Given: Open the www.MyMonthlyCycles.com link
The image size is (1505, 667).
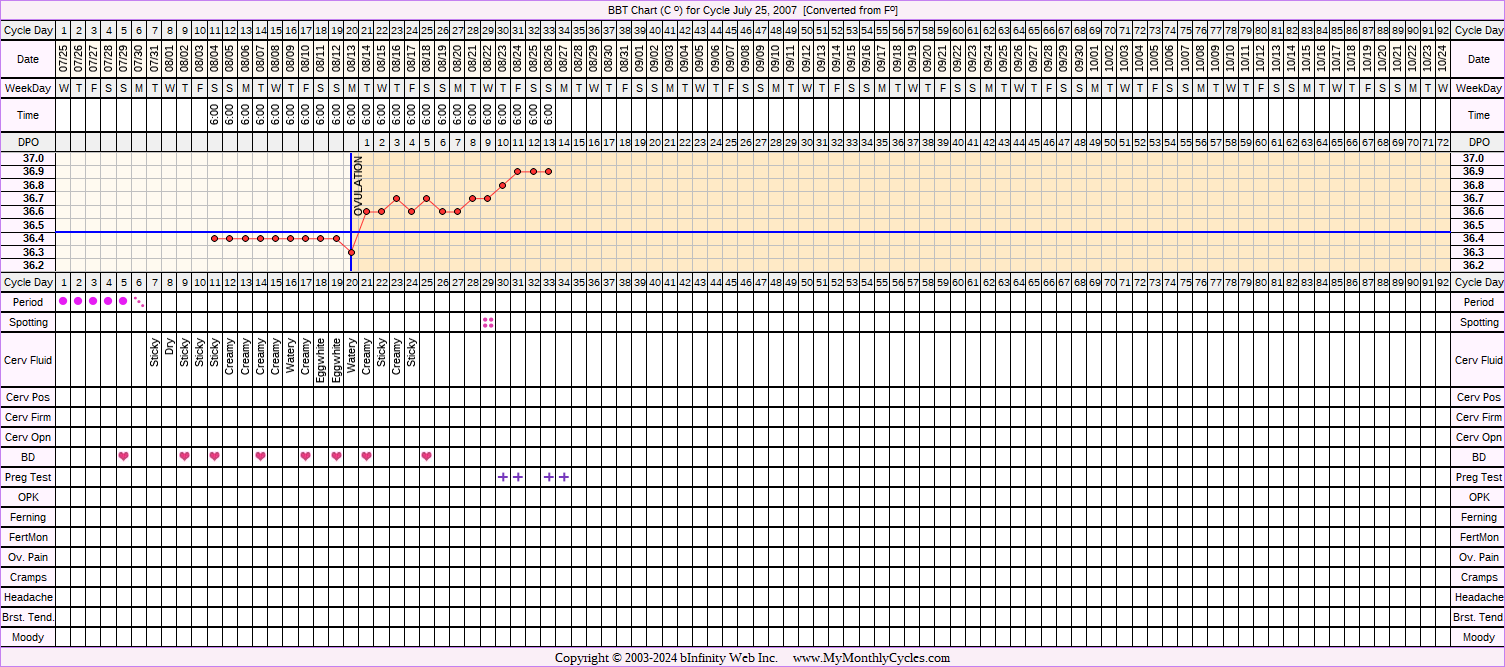Looking at the screenshot, I should coord(871,658).
